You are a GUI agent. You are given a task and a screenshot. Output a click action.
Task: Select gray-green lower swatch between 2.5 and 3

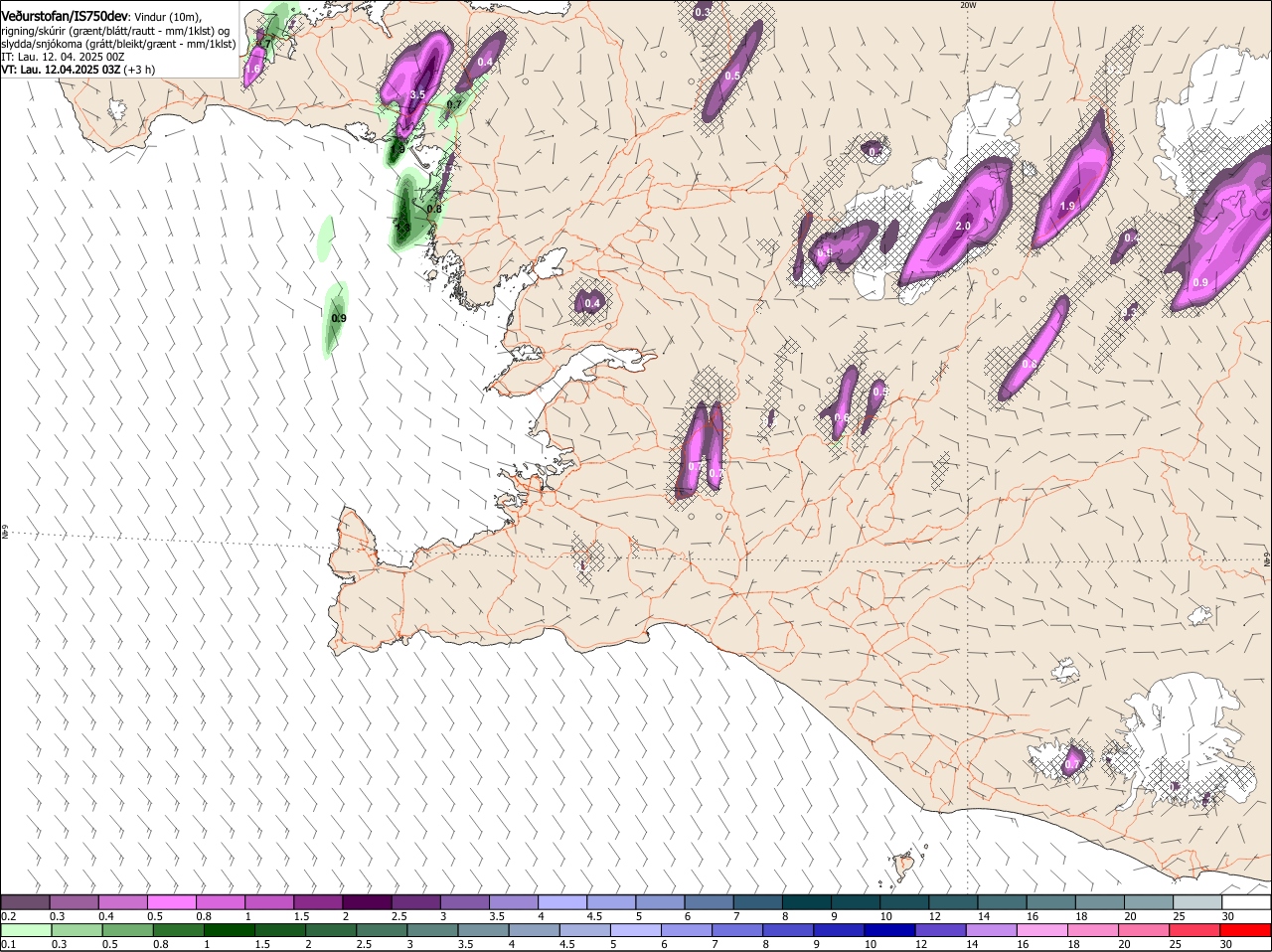[383, 930]
